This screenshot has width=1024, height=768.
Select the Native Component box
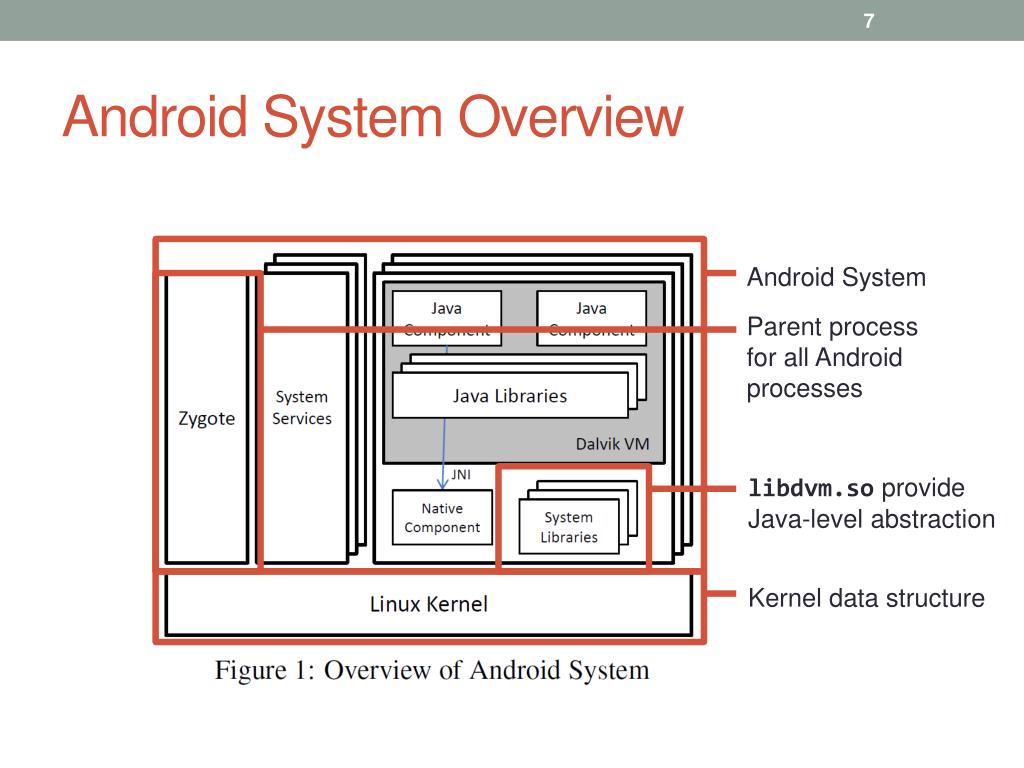point(442,517)
